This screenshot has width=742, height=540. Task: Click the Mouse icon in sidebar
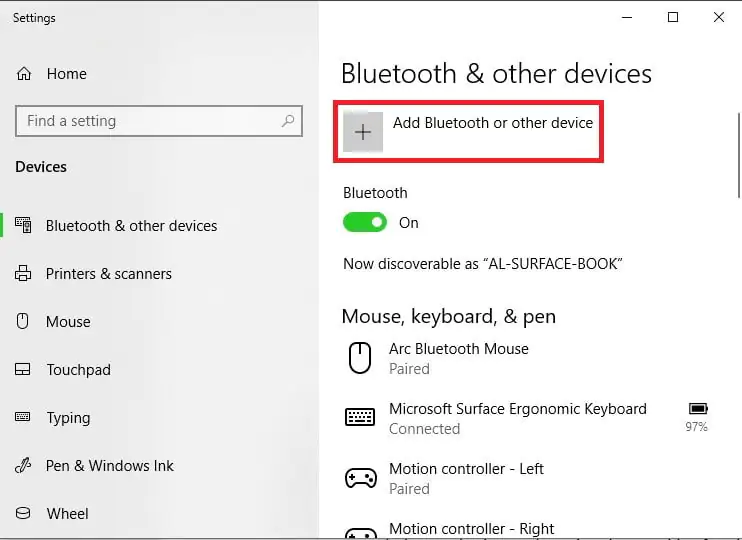click(x=24, y=322)
